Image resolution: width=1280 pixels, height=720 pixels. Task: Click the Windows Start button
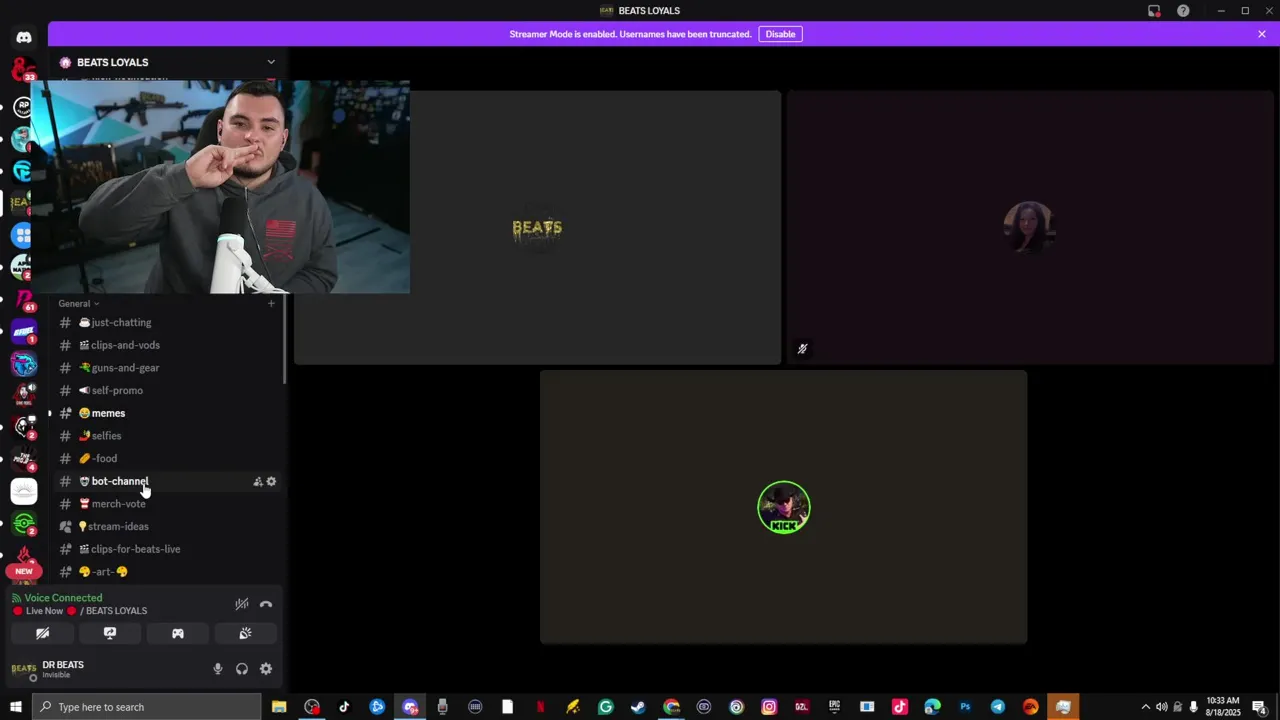16,707
